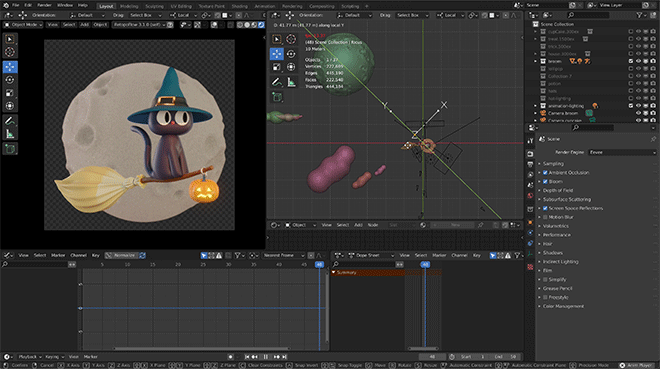Open the Playback popover in timeline

(x=29, y=357)
